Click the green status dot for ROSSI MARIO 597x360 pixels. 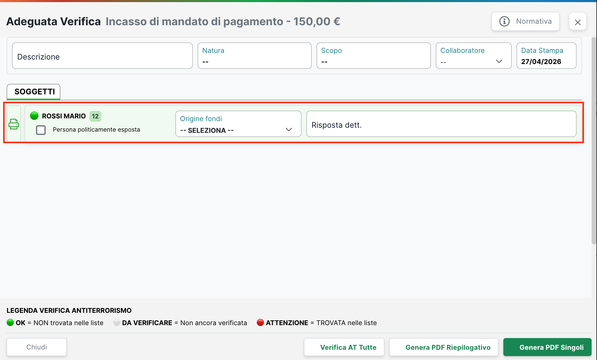[x=34, y=115]
